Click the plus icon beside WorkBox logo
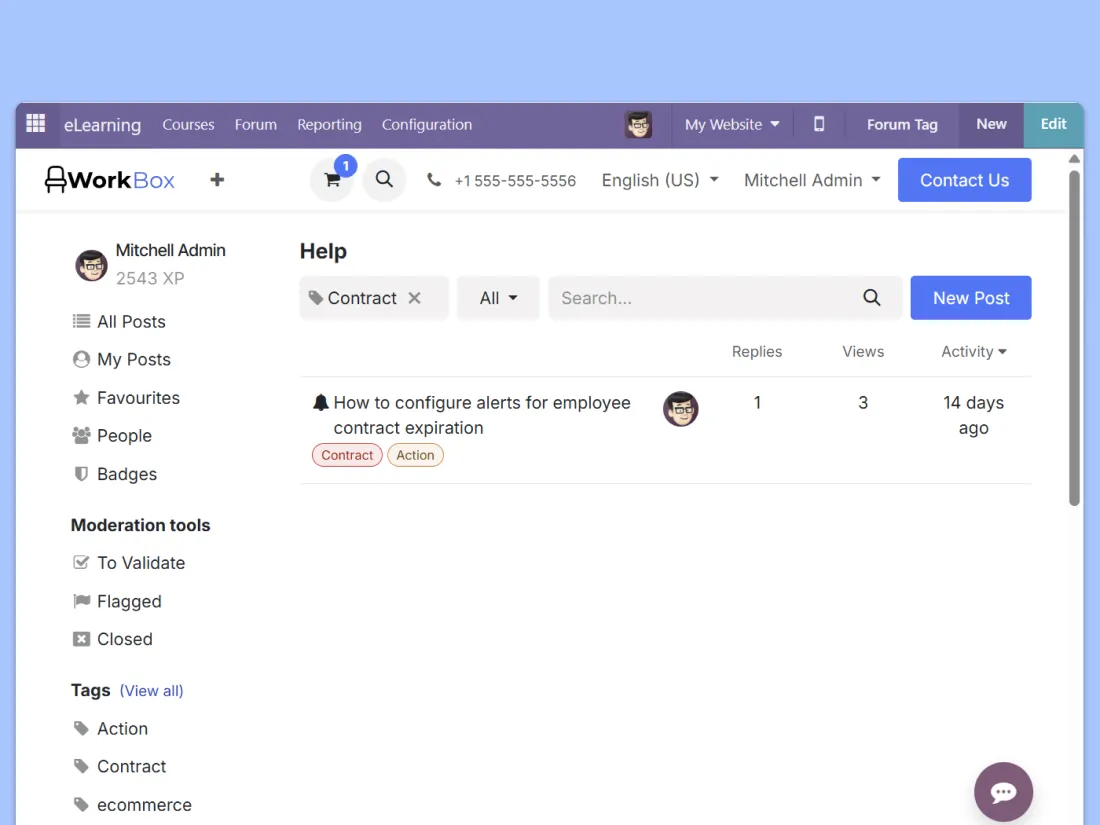Viewport: 1100px width, 825px height. 217,180
